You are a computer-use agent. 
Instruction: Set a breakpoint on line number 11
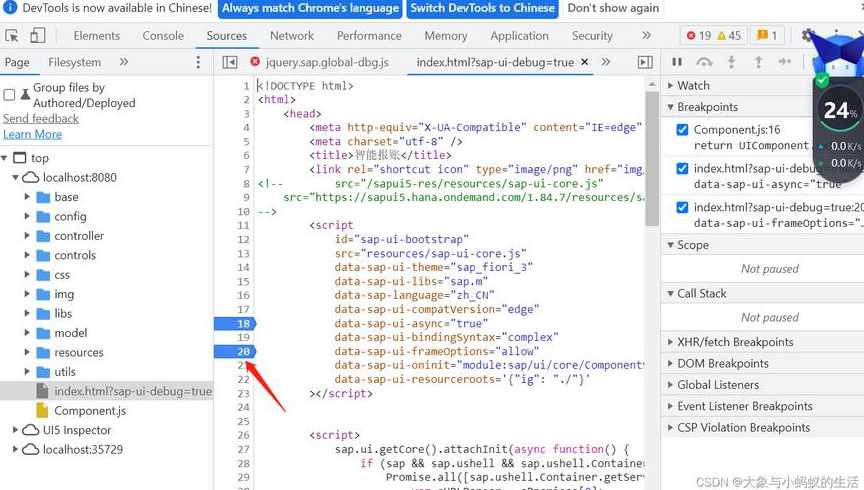[244, 225]
